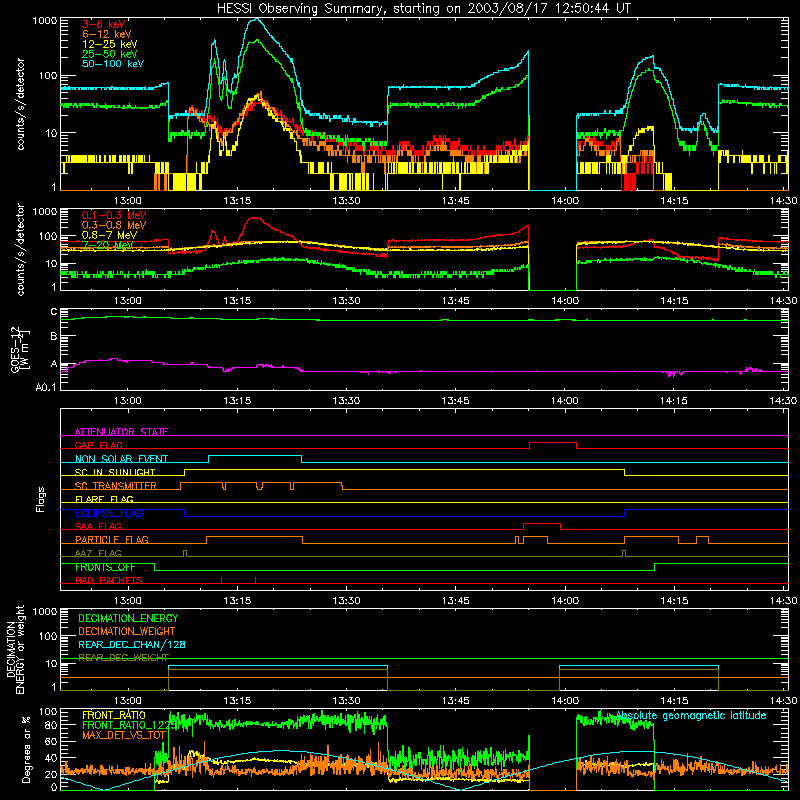Select the BAD_PACKETS flag label
800x800 pixels.
click(x=109, y=580)
